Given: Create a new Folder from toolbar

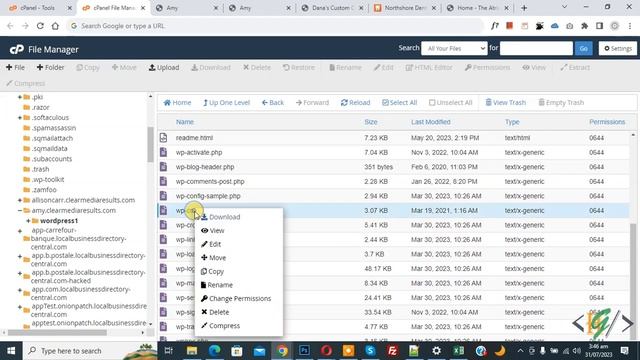Looking at the screenshot, I should pyautogui.click(x=50, y=67).
